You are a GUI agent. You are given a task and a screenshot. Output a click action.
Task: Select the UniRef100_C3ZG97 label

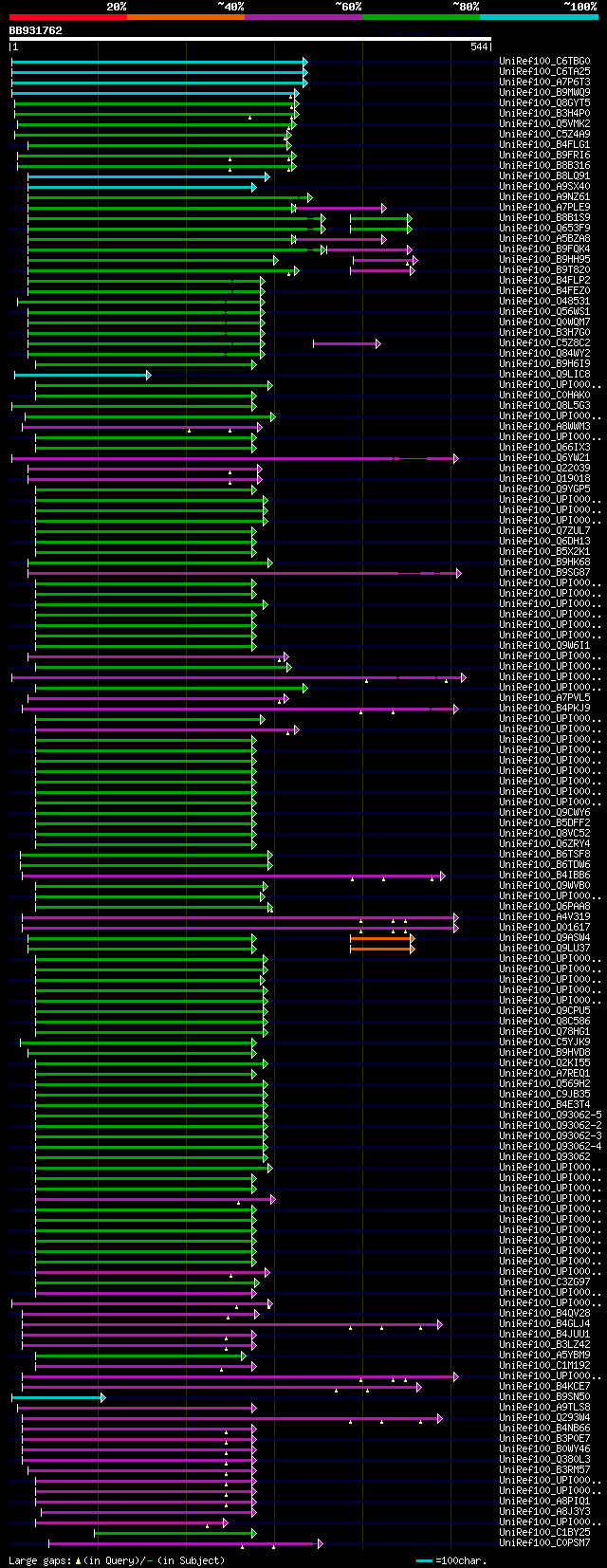click(544, 1282)
